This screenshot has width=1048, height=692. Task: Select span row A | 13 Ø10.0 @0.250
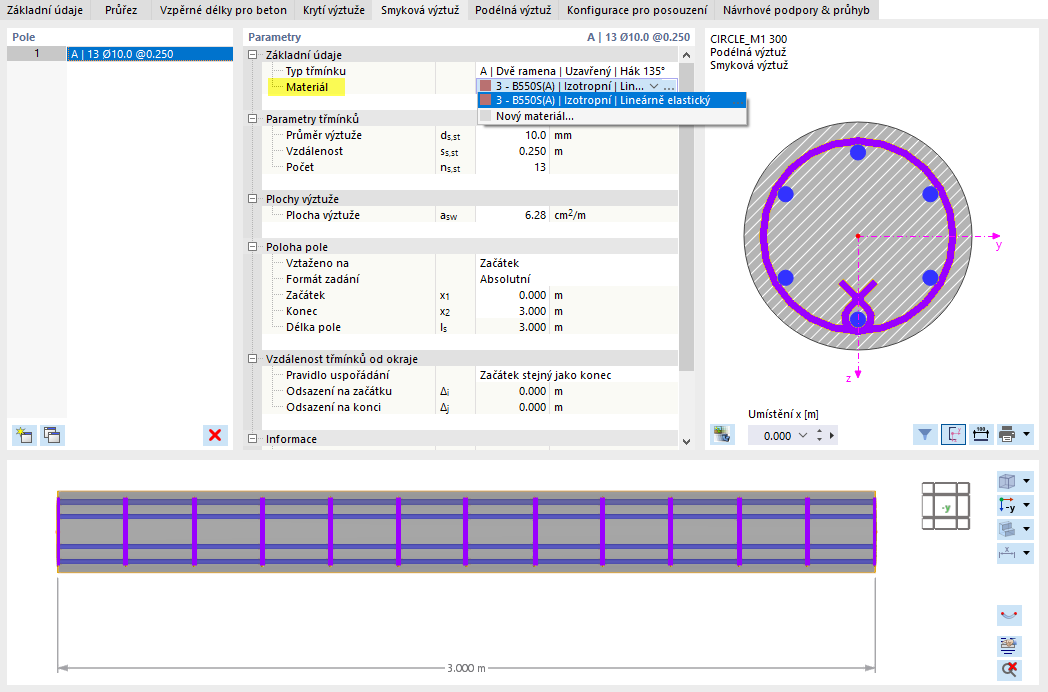(x=150, y=54)
